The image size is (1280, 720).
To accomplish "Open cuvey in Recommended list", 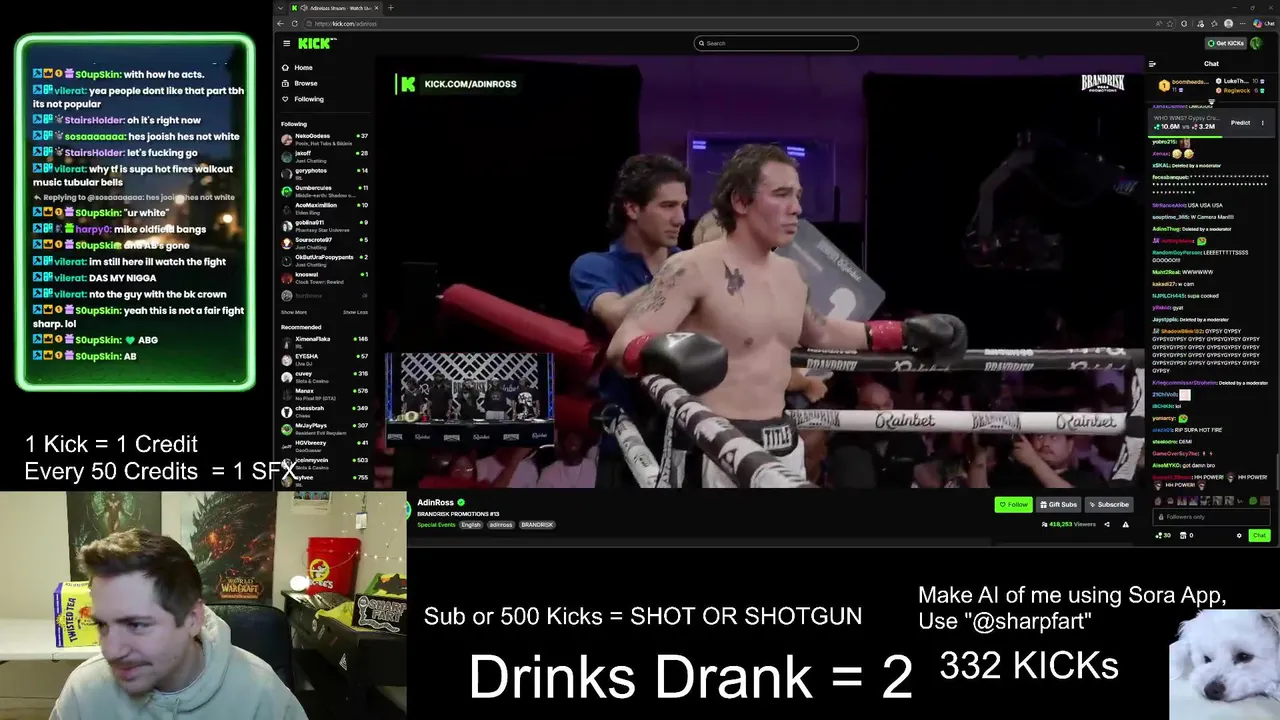I will point(324,375).
